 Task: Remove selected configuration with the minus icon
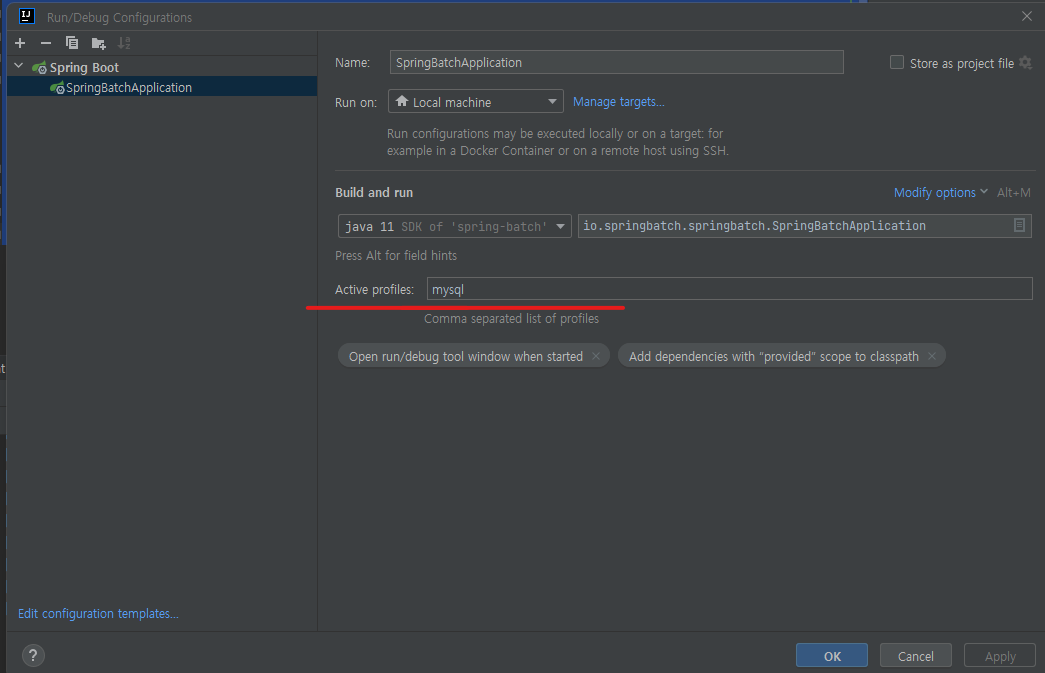(x=45, y=43)
